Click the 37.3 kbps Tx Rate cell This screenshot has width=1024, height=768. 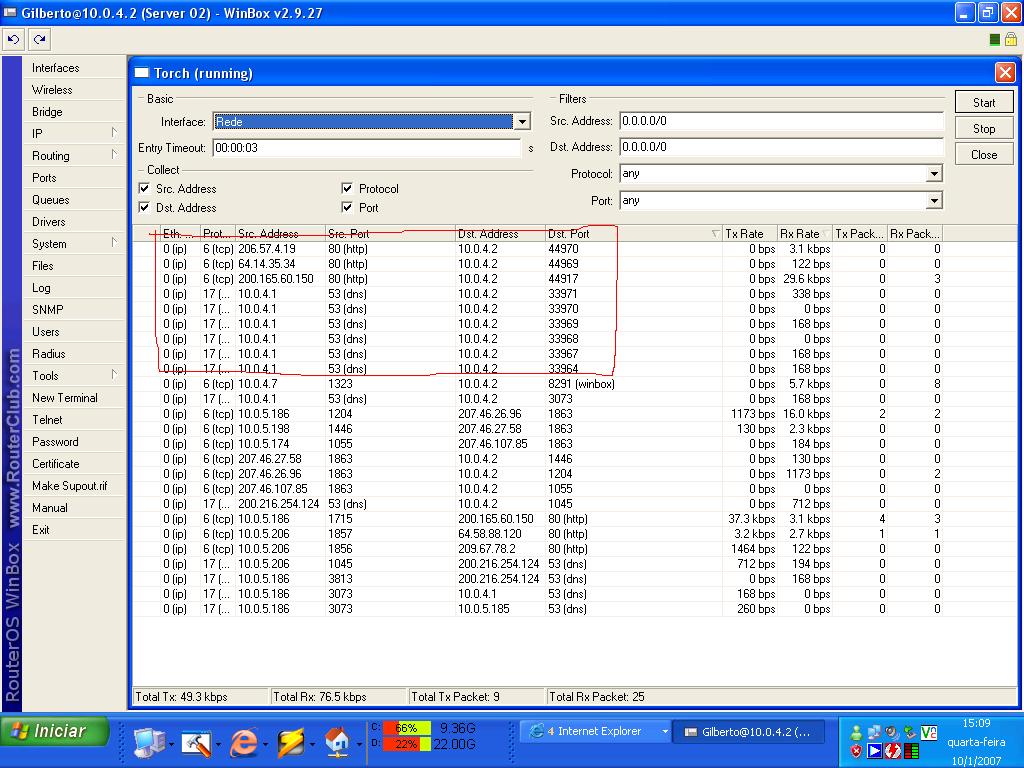click(x=752, y=519)
